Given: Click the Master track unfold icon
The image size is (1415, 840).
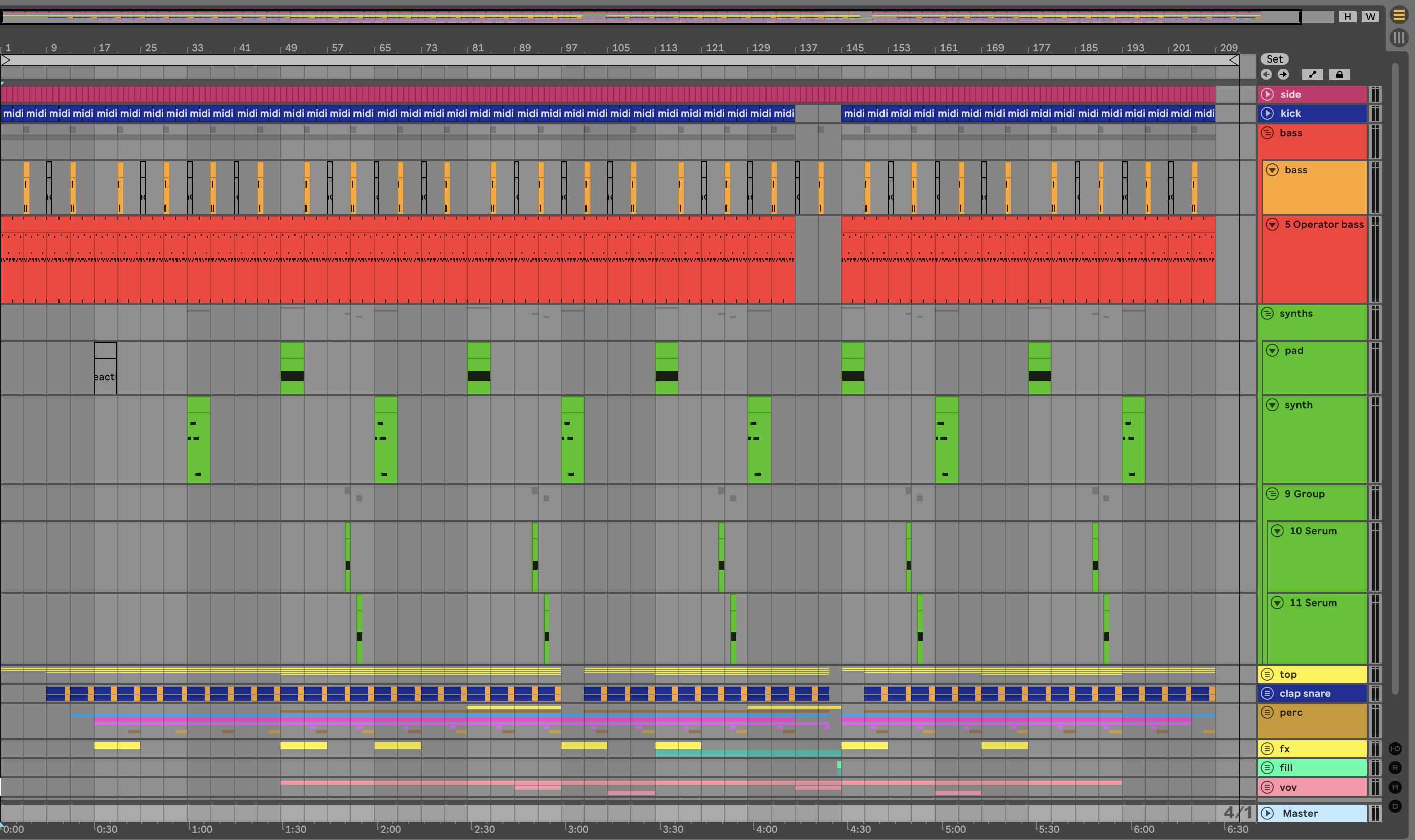Looking at the screenshot, I should 1268,813.
